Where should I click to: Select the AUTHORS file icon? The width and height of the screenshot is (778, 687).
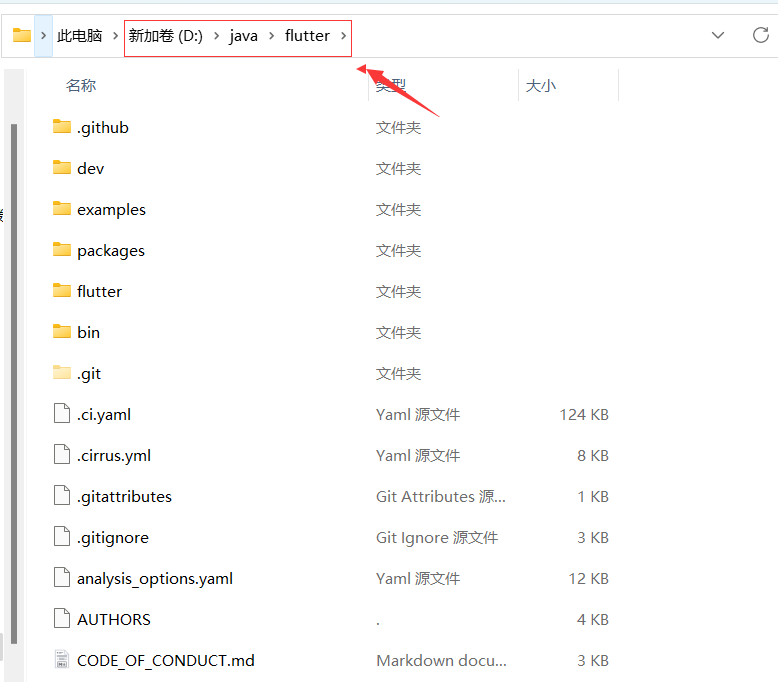[62, 619]
